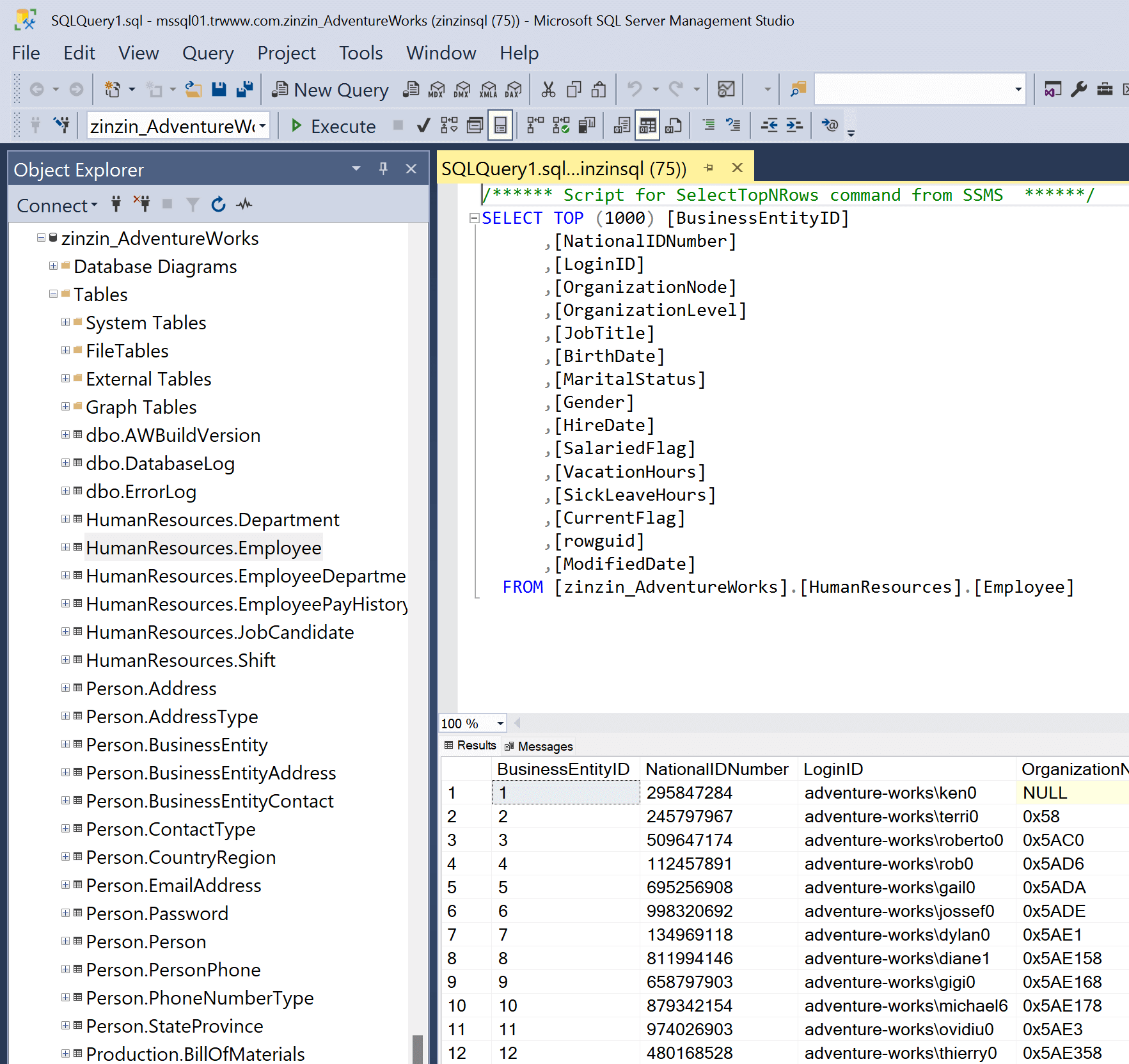
Task: Toggle Include Client Statistics
Action: (587, 125)
